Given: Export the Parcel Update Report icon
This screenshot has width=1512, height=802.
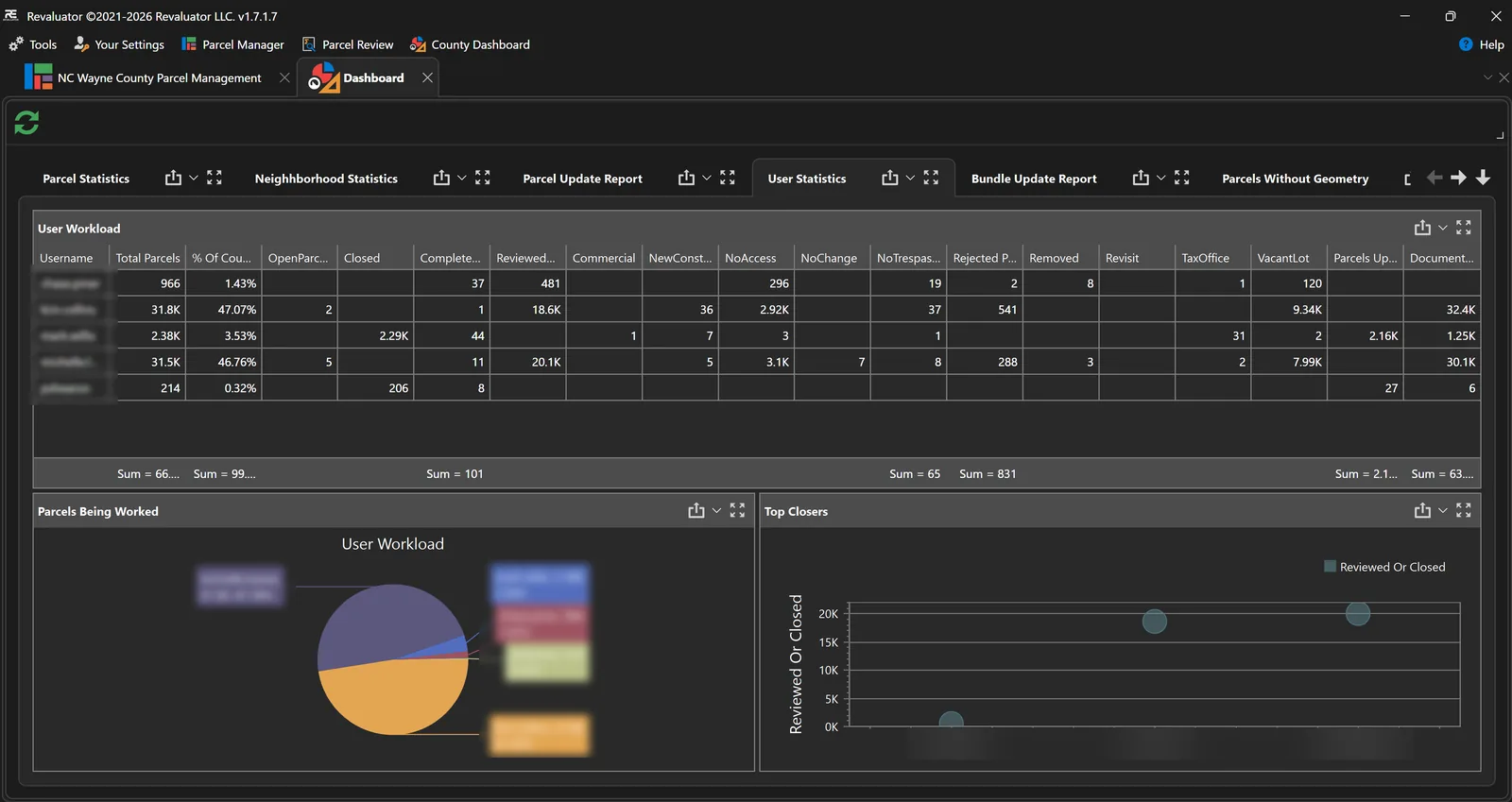Looking at the screenshot, I should 686,178.
